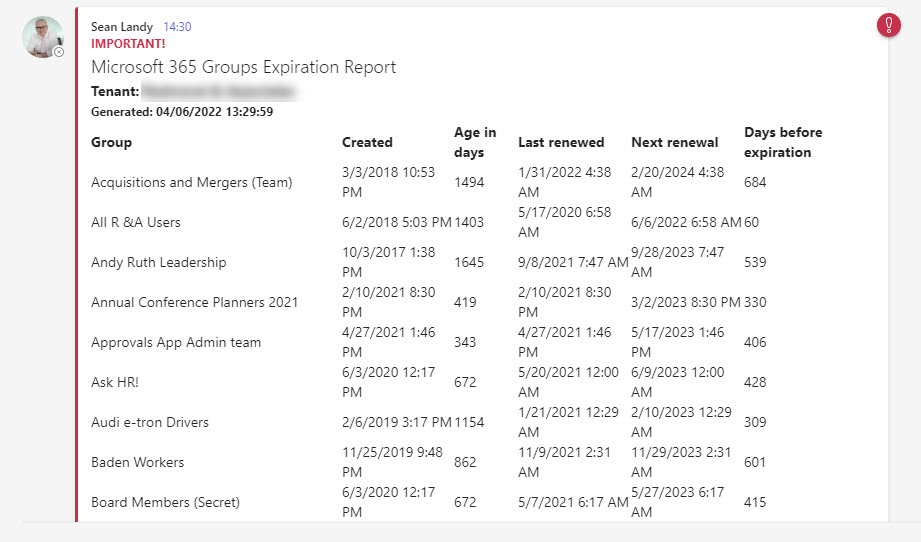
Task: Click the red important exclamation icon
Action: click(889, 25)
